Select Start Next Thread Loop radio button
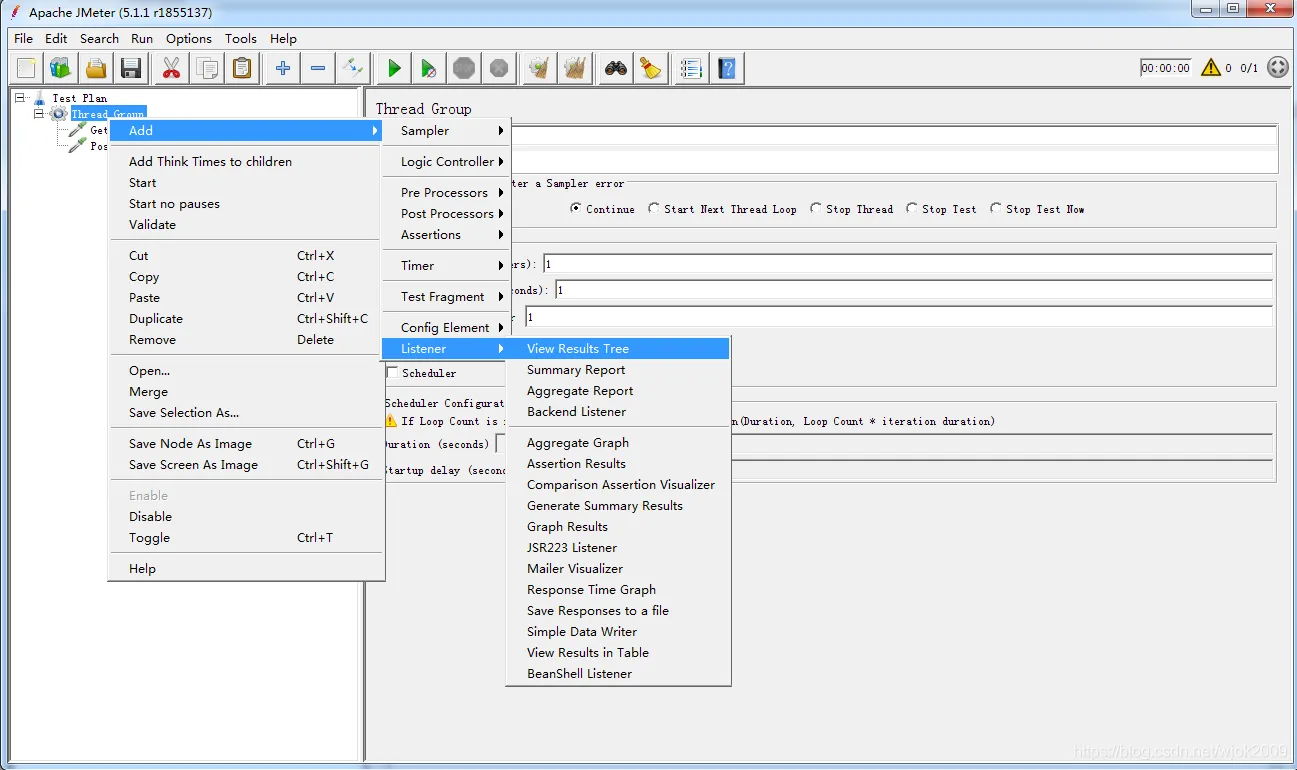Image resolution: width=1297 pixels, height=770 pixels. tap(722, 209)
